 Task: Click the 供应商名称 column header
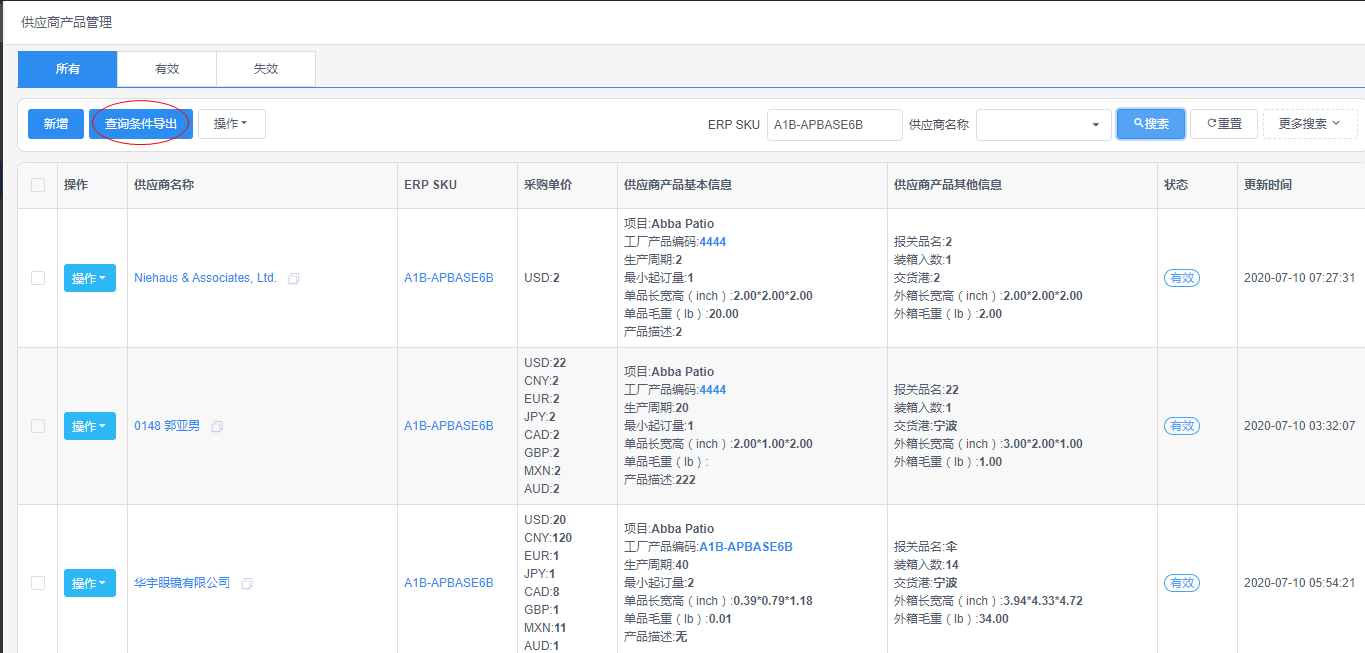point(164,185)
